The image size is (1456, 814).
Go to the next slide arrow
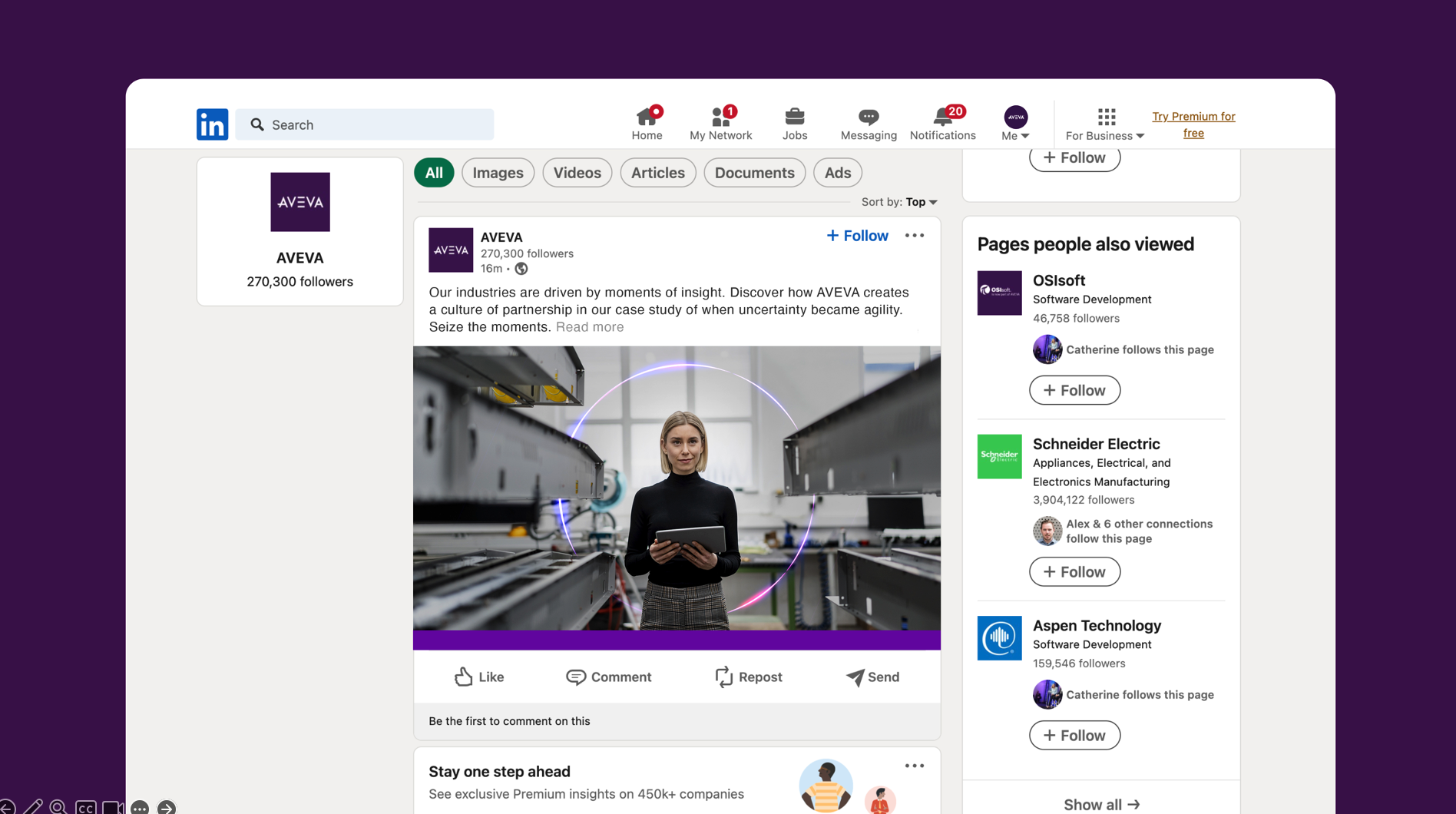(x=166, y=807)
